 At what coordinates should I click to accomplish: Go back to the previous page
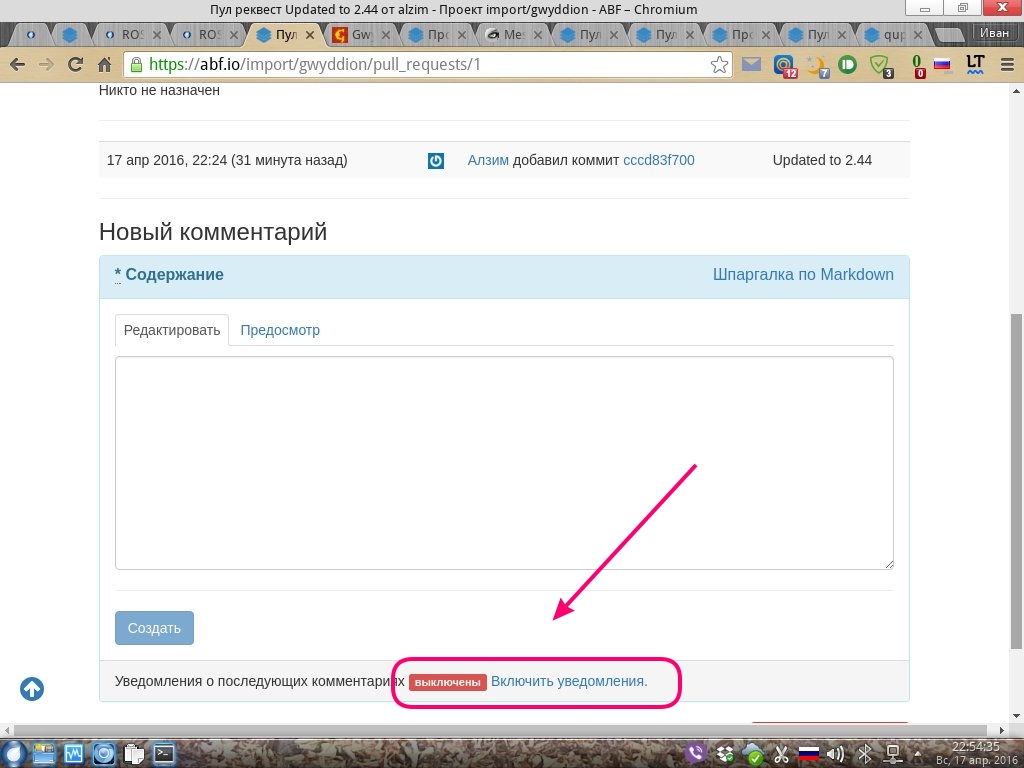(18, 65)
